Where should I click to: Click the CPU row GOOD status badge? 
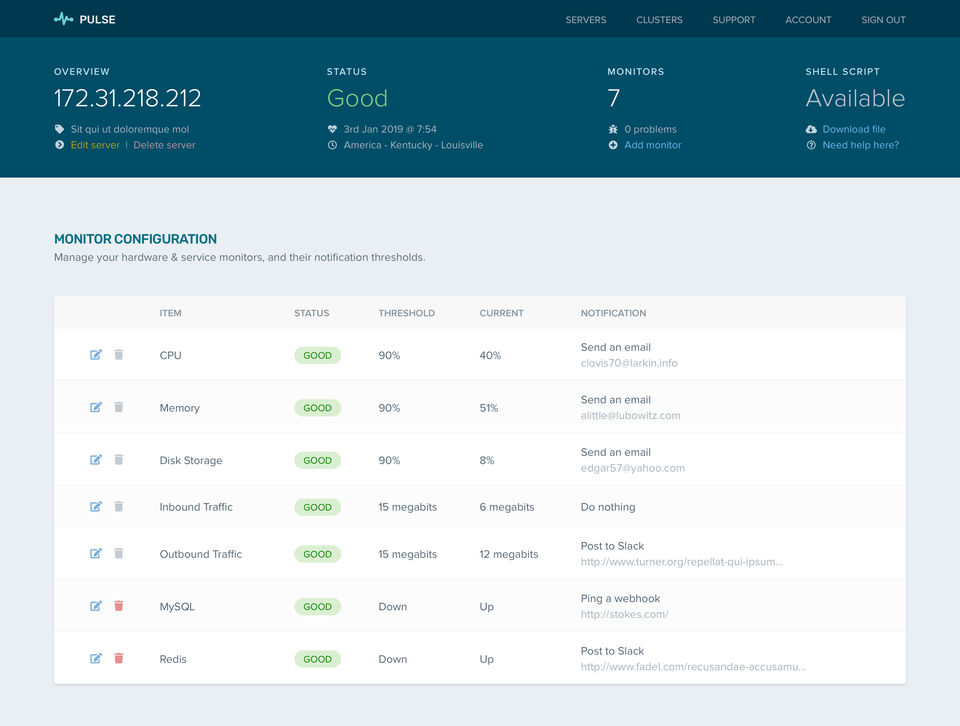(x=318, y=355)
